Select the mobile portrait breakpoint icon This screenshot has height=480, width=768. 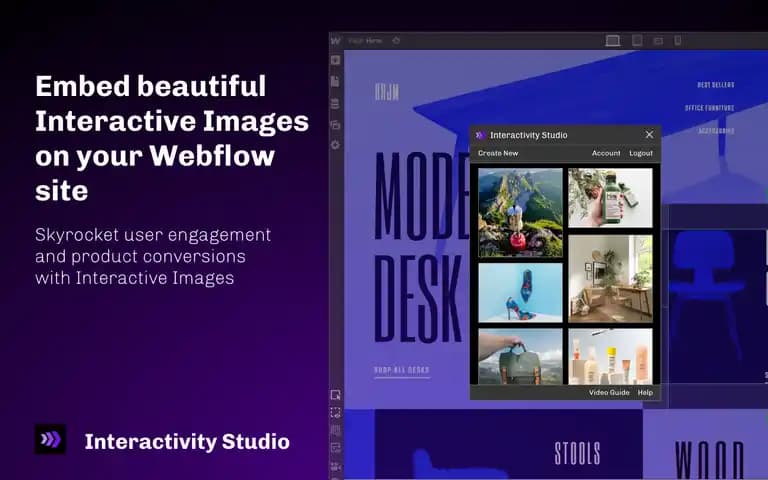coord(678,41)
